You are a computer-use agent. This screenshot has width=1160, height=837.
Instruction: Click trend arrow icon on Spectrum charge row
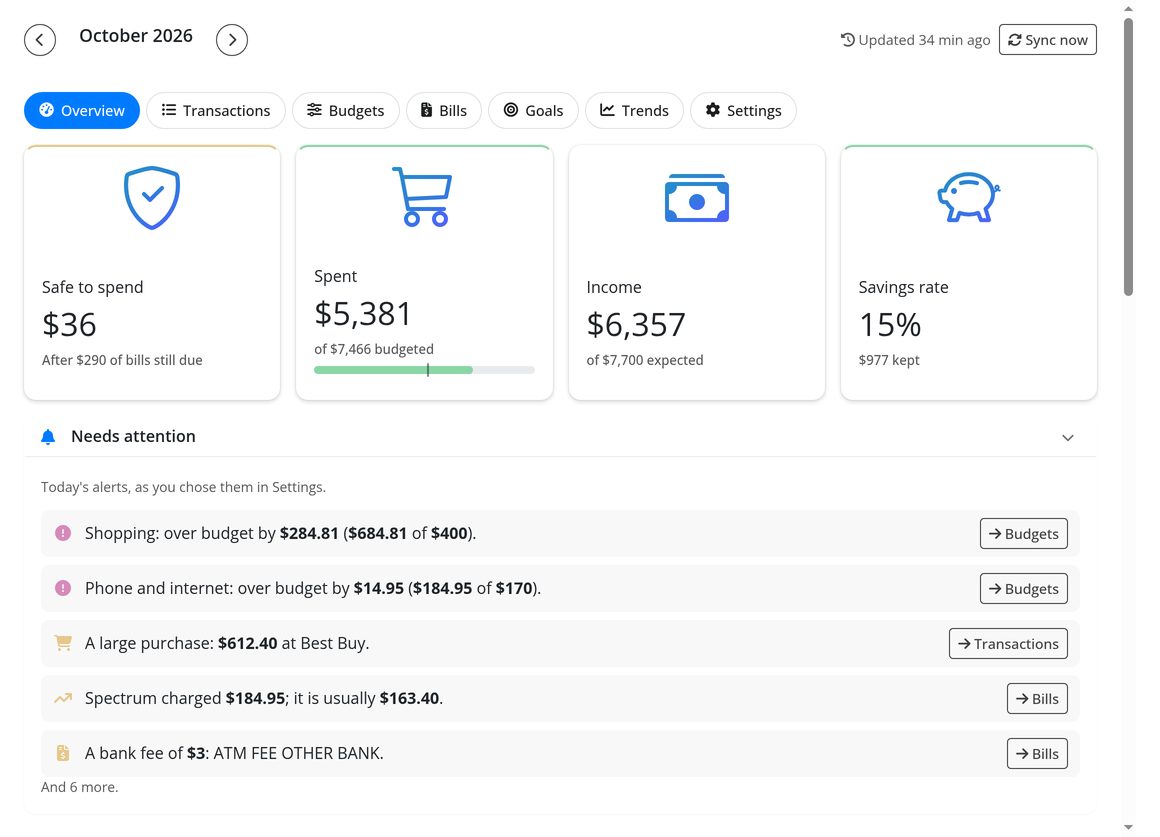(63, 698)
